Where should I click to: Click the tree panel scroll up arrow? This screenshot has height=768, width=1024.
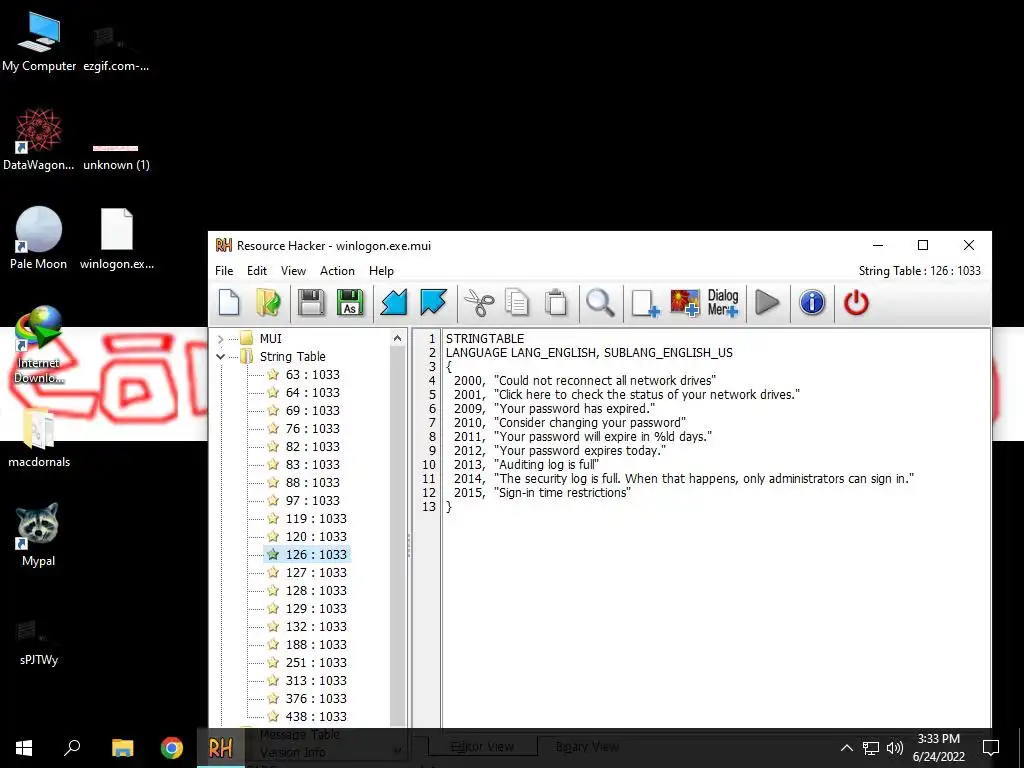coord(398,338)
